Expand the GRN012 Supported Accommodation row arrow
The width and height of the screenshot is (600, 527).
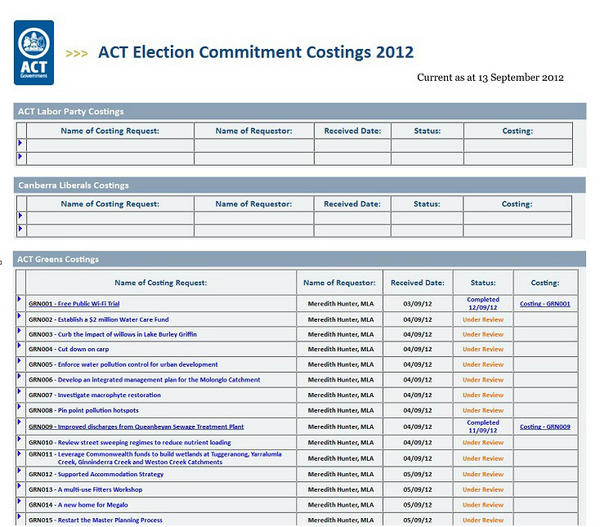coord(20,470)
